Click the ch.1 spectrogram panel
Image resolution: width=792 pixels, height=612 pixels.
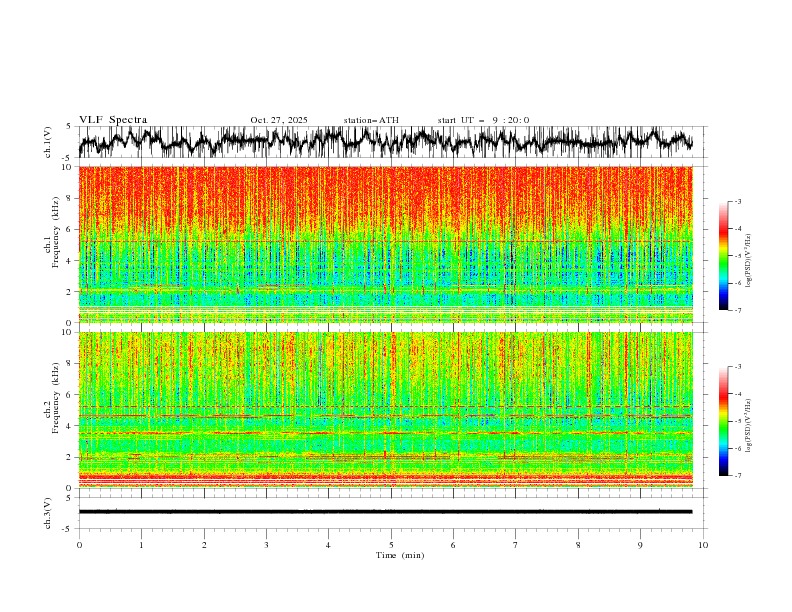[386, 244]
